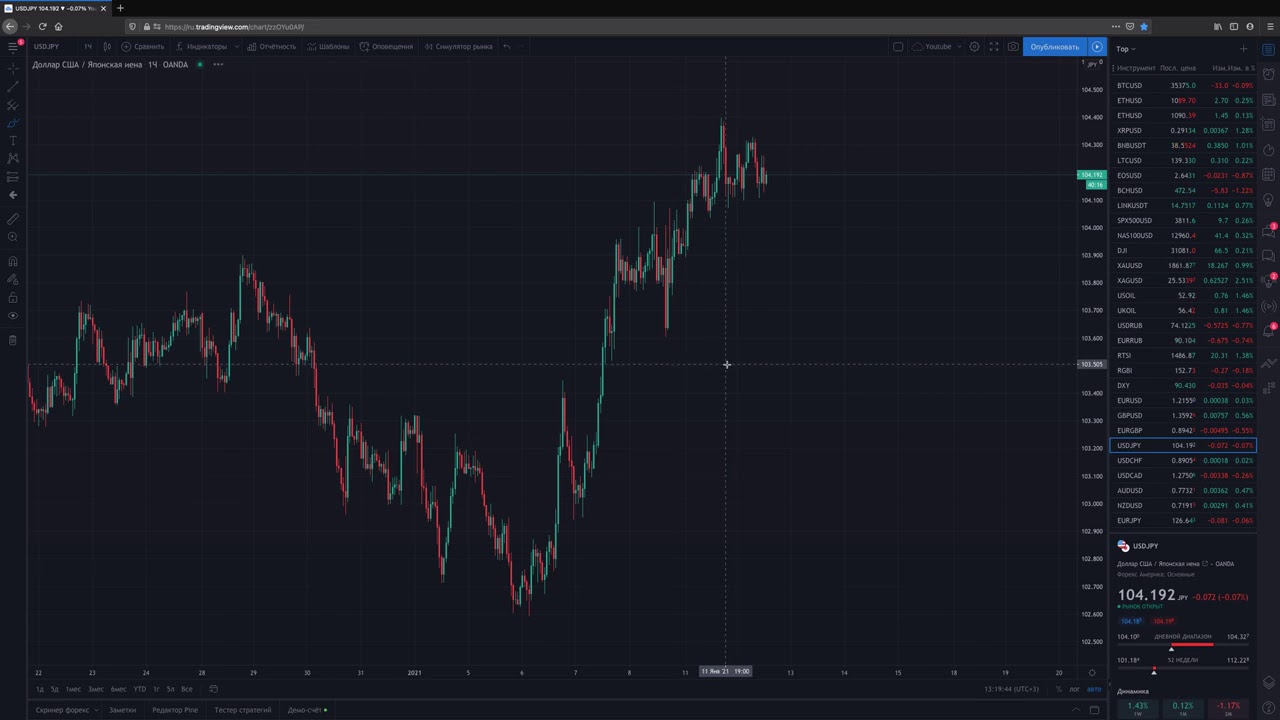The image size is (1280, 720).
Task: Select the text annotation tool
Action: point(13,141)
